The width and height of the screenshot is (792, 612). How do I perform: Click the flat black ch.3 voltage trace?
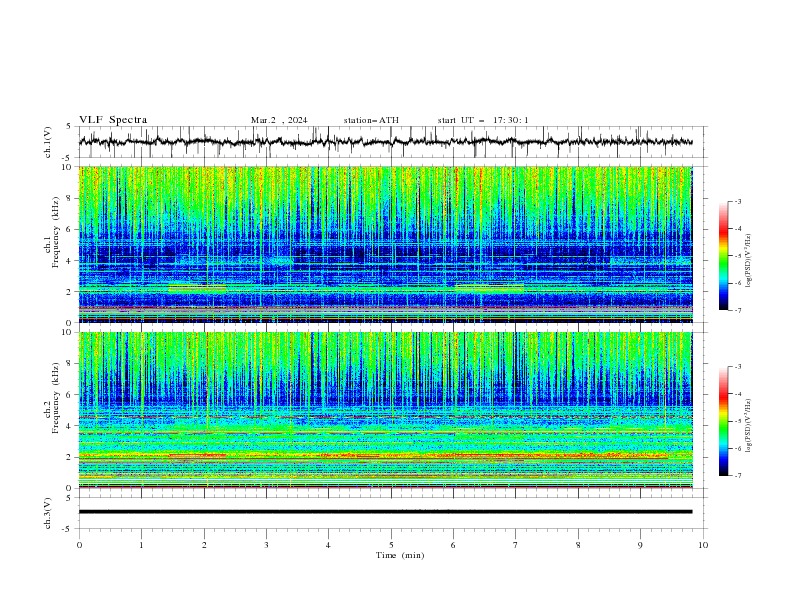[385, 512]
